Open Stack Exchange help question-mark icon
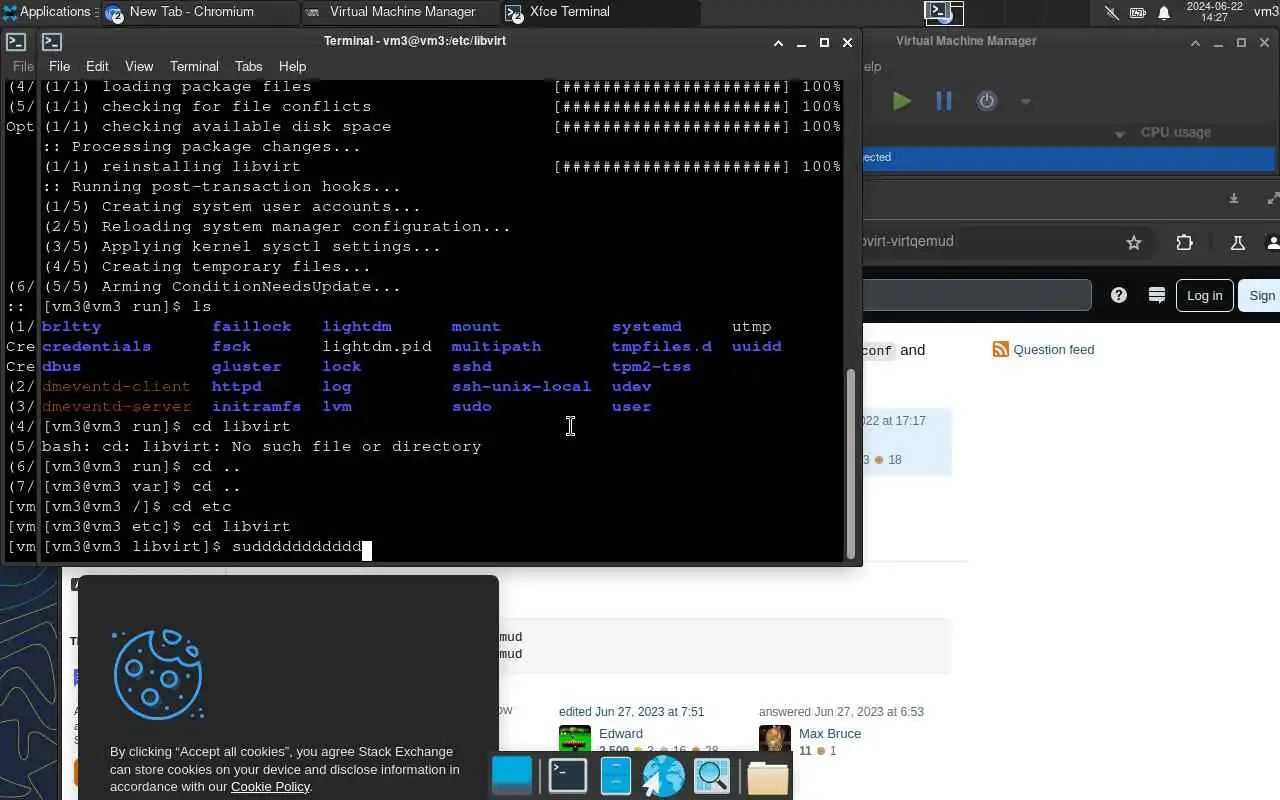The width and height of the screenshot is (1280, 800). [x=1119, y=295]
